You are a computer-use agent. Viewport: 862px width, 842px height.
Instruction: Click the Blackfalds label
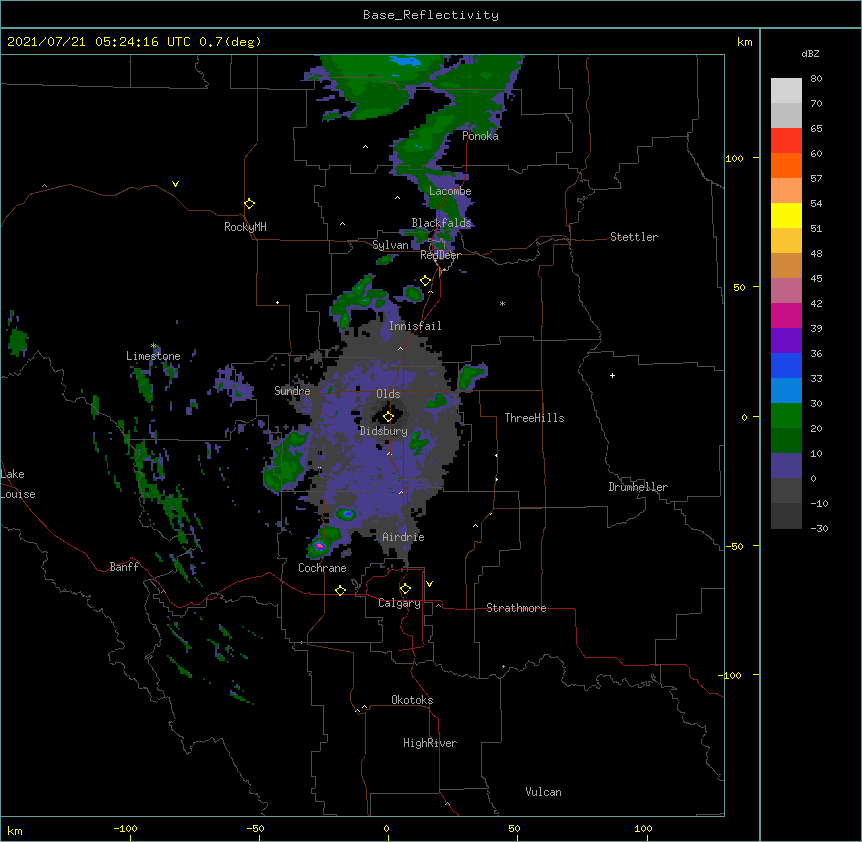pos(441,223)
